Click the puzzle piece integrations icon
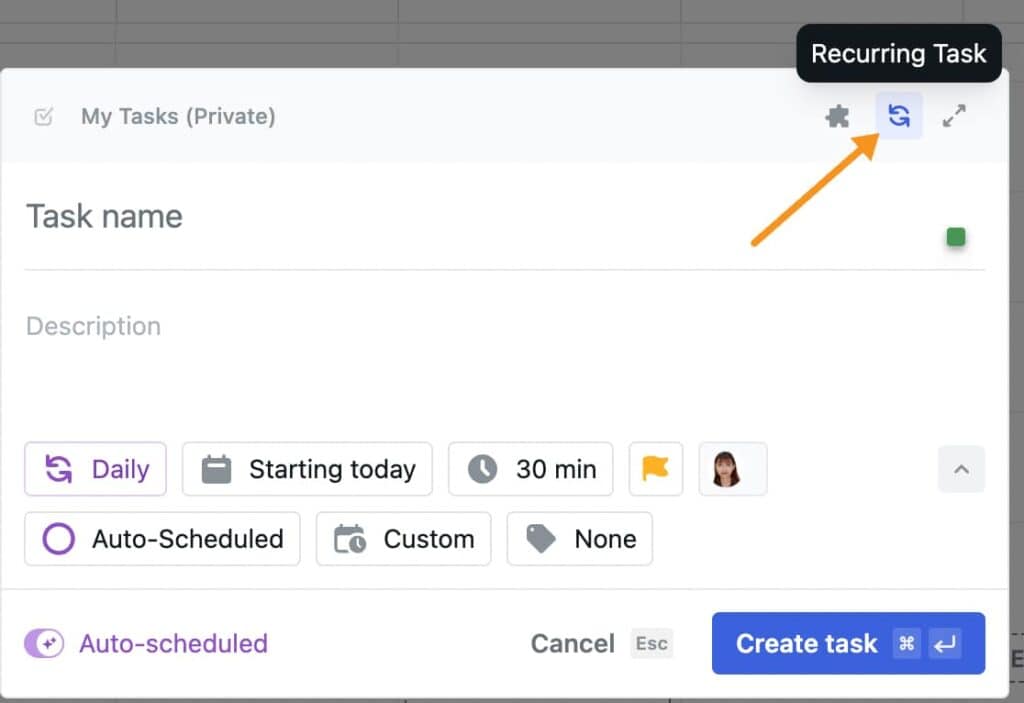 click(836, 115)
